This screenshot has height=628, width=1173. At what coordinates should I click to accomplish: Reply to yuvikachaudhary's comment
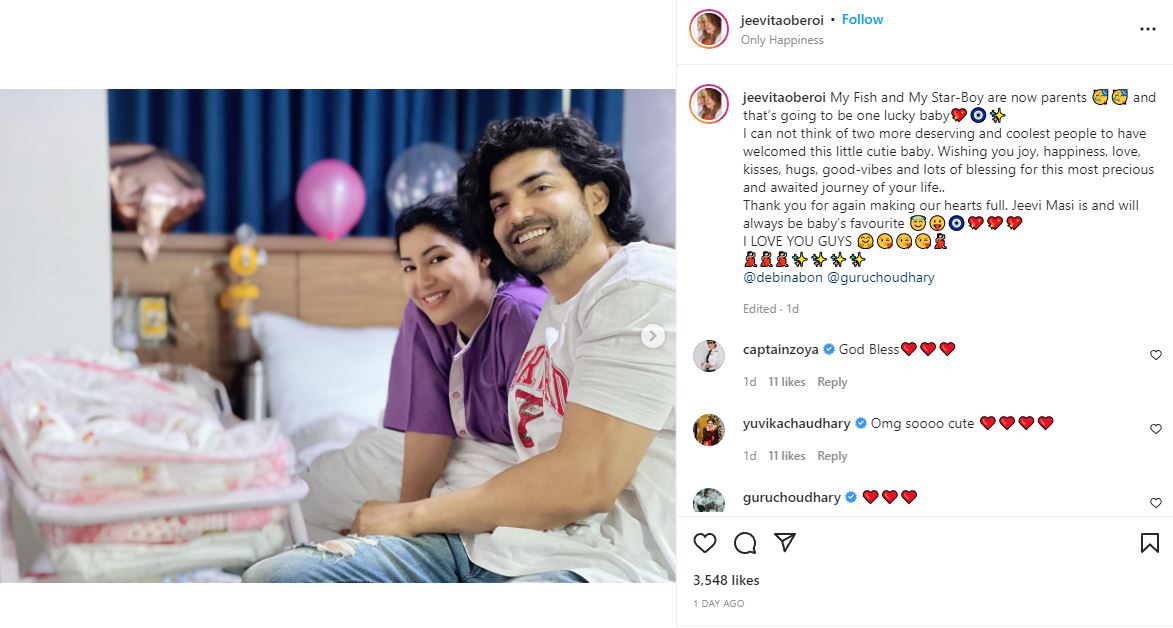point(832,456)
